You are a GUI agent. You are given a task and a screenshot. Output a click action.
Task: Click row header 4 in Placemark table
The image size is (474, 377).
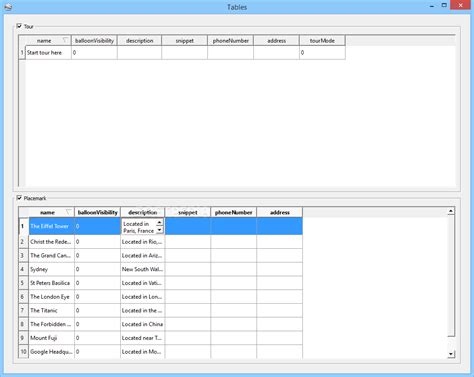pyautogui.click(x=23, y=269)
